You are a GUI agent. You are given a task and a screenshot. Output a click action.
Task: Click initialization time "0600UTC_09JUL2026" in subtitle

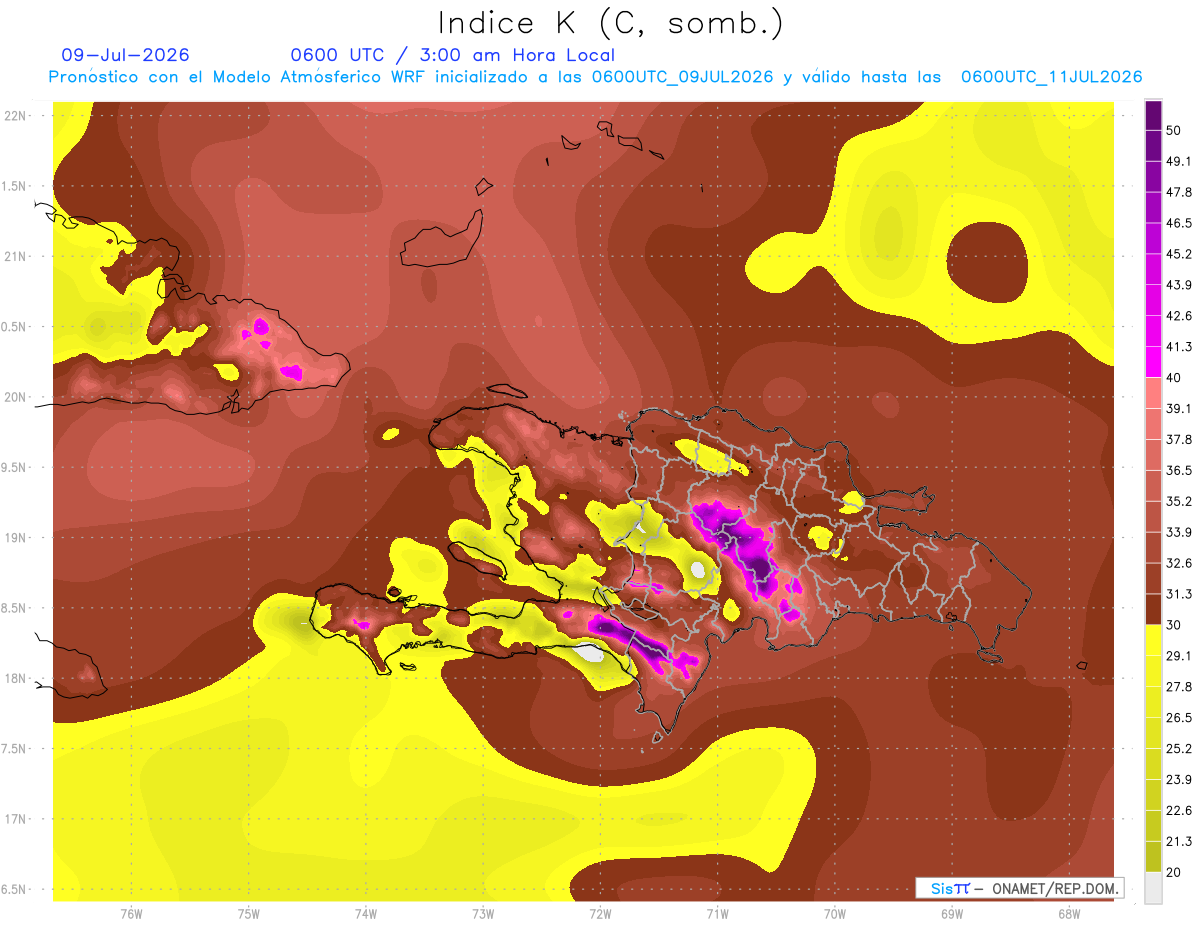tap(683, 77)
